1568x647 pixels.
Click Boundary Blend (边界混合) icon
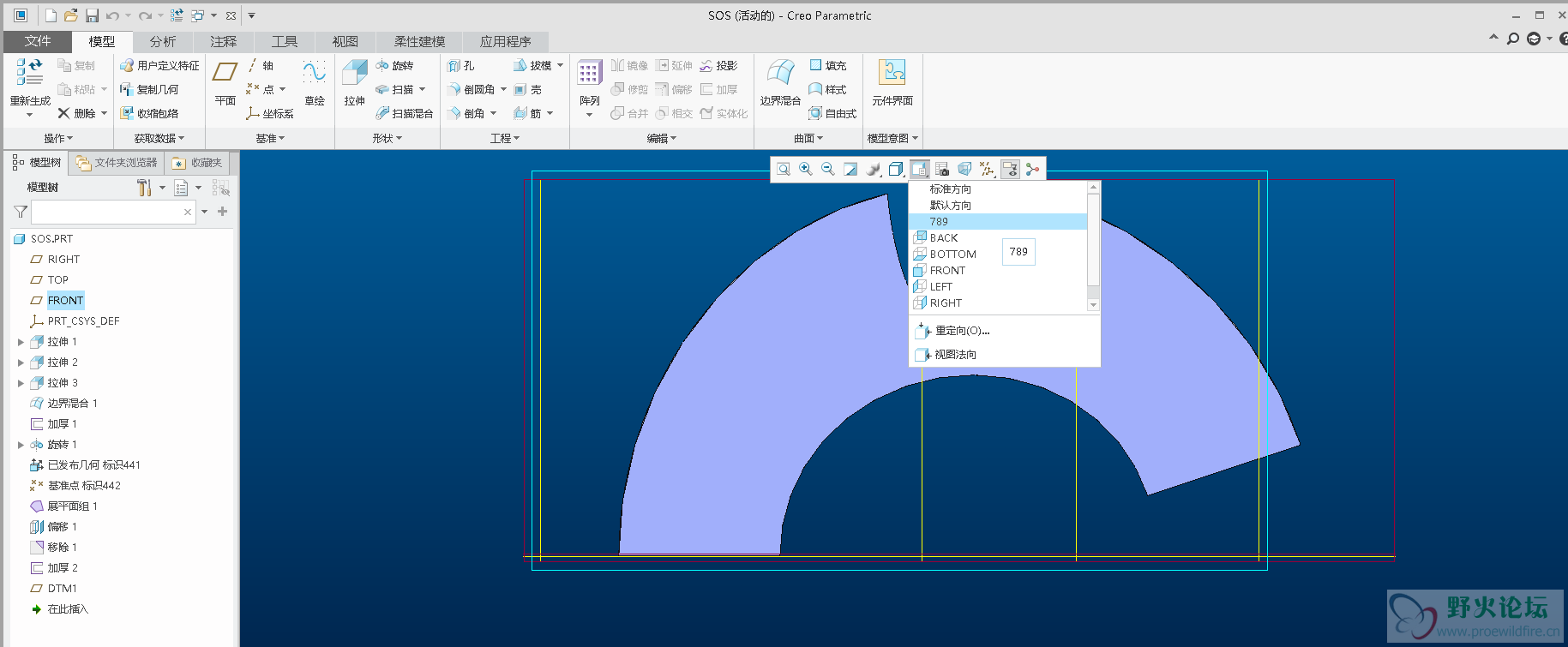(x=780, y=74)
